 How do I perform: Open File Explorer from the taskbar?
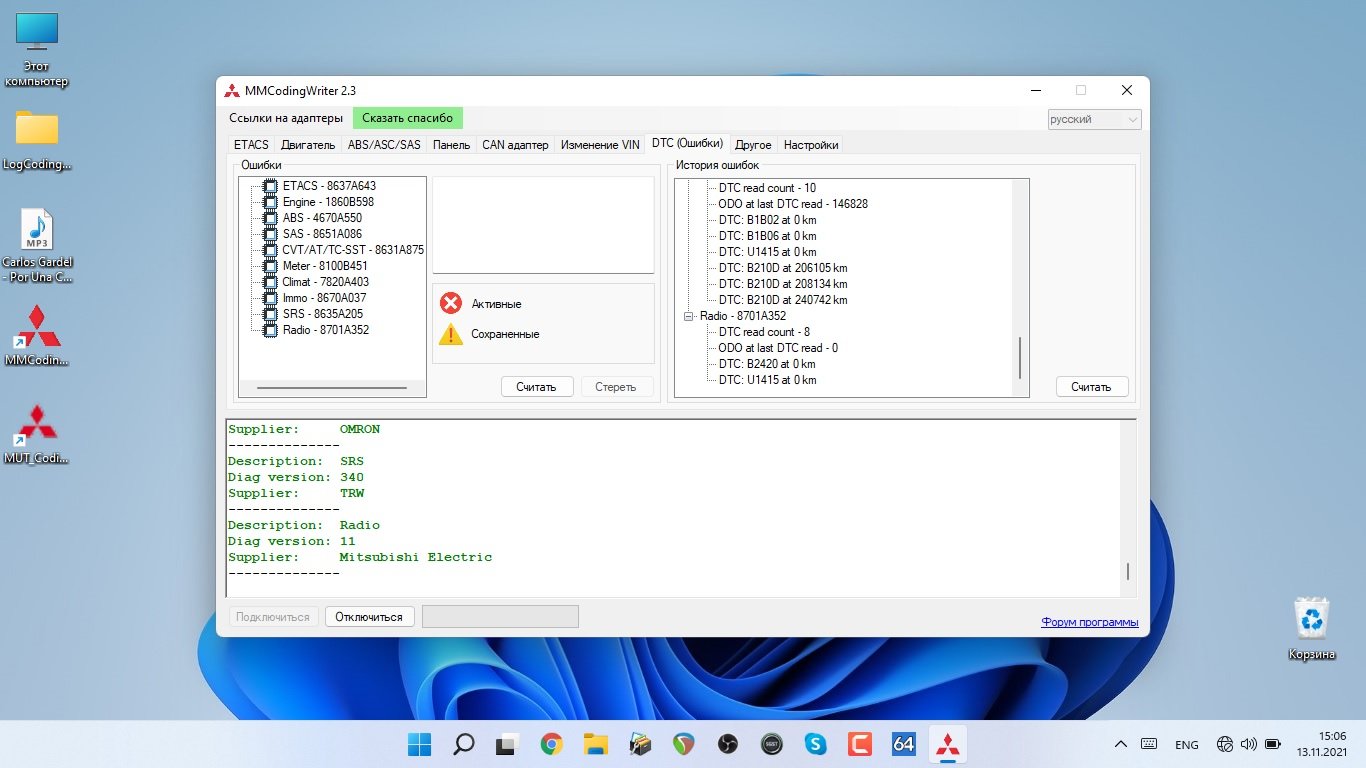pyautogui.click(x=596, y=744)
